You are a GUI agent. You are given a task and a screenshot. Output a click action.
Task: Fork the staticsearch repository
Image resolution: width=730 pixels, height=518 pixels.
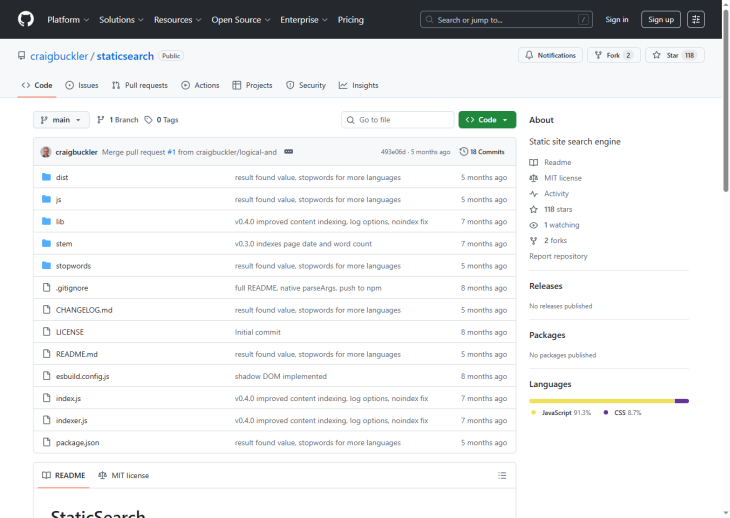click(x=612, y=55)
